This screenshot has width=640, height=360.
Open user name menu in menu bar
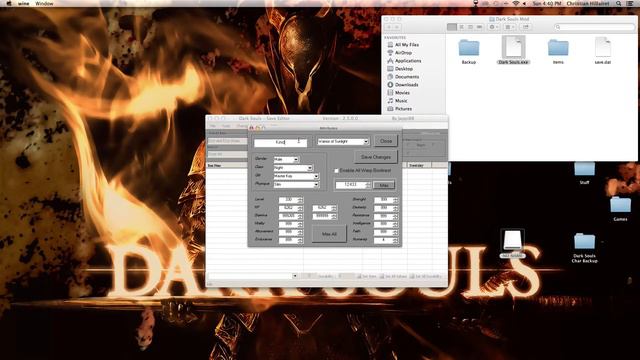(587, 3)
